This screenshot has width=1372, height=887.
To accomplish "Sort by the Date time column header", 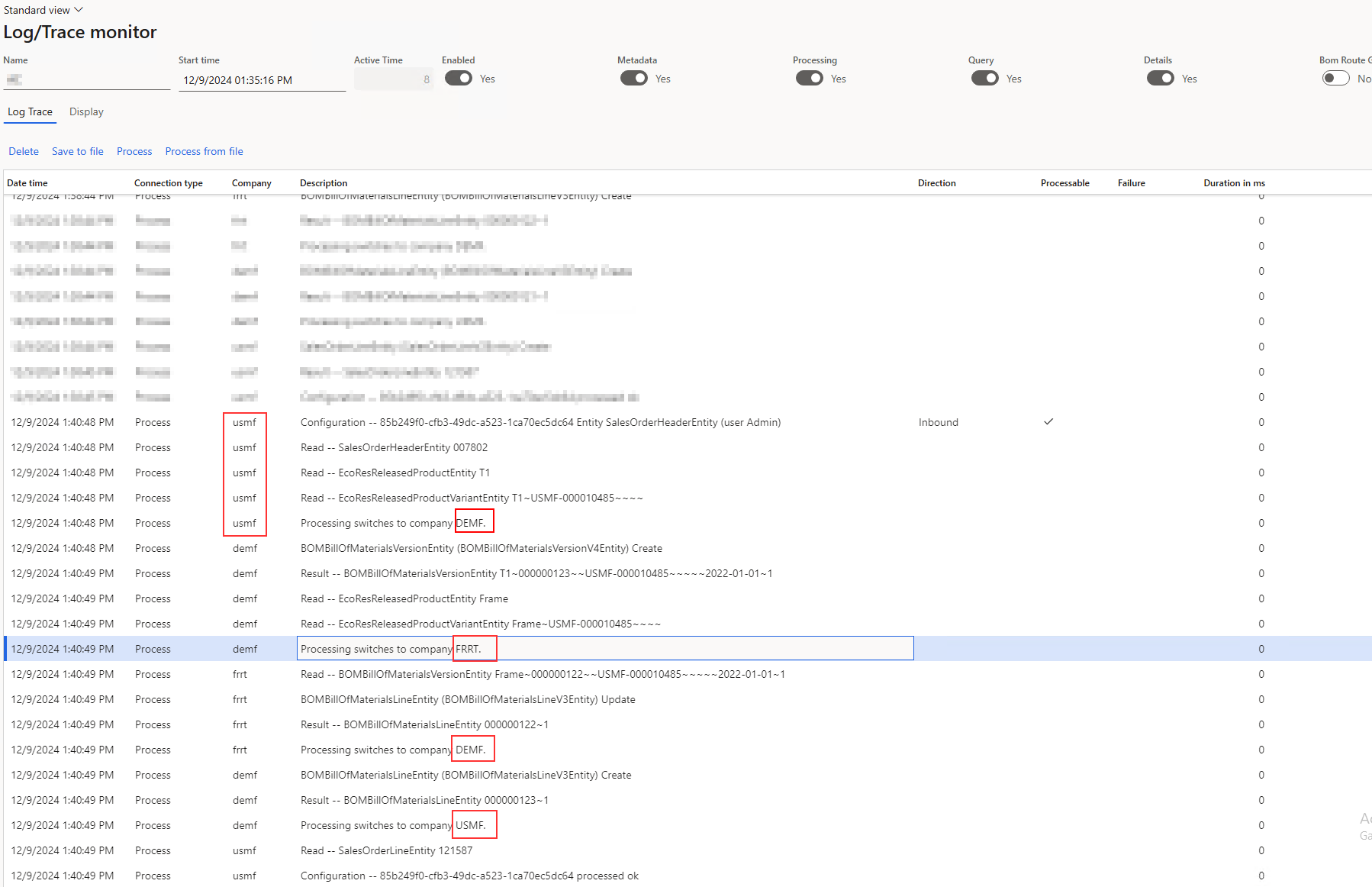I will [x=27, y=183].
